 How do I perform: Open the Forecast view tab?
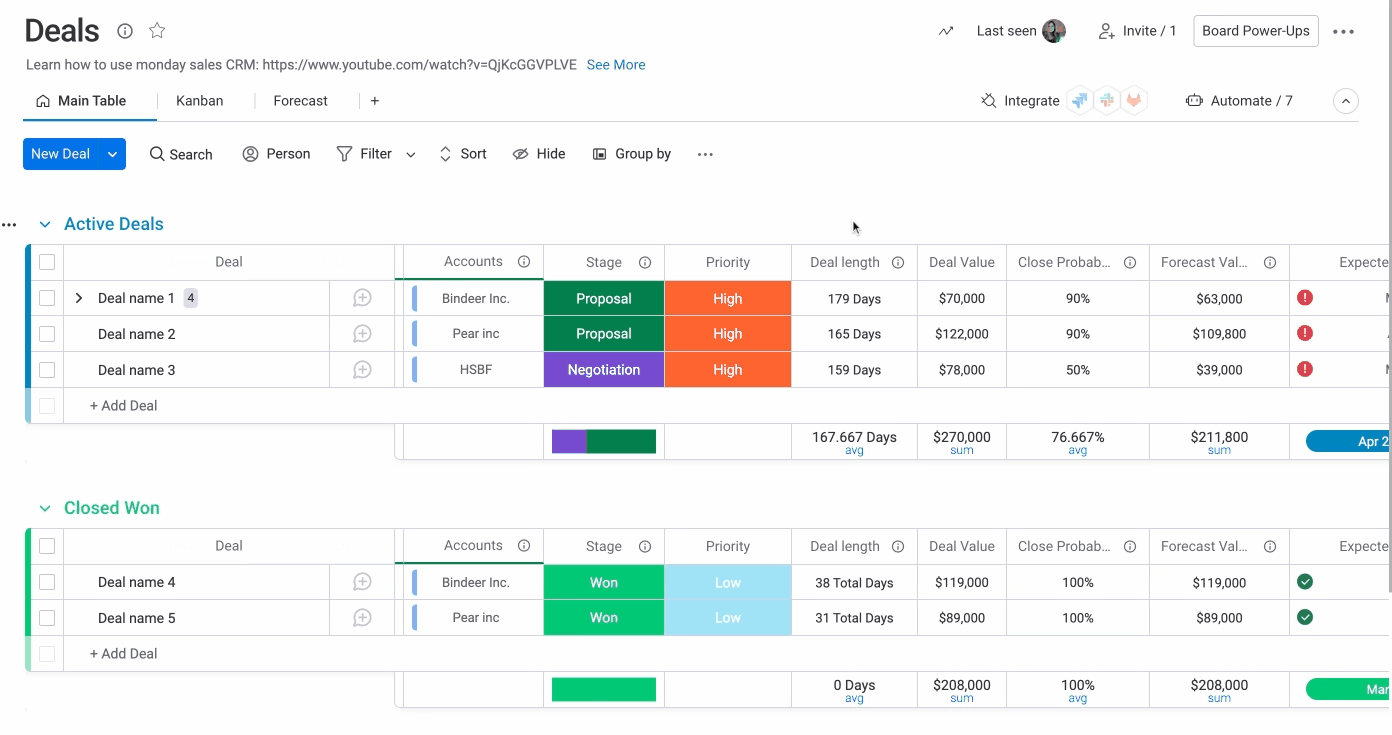coord(300,100)
